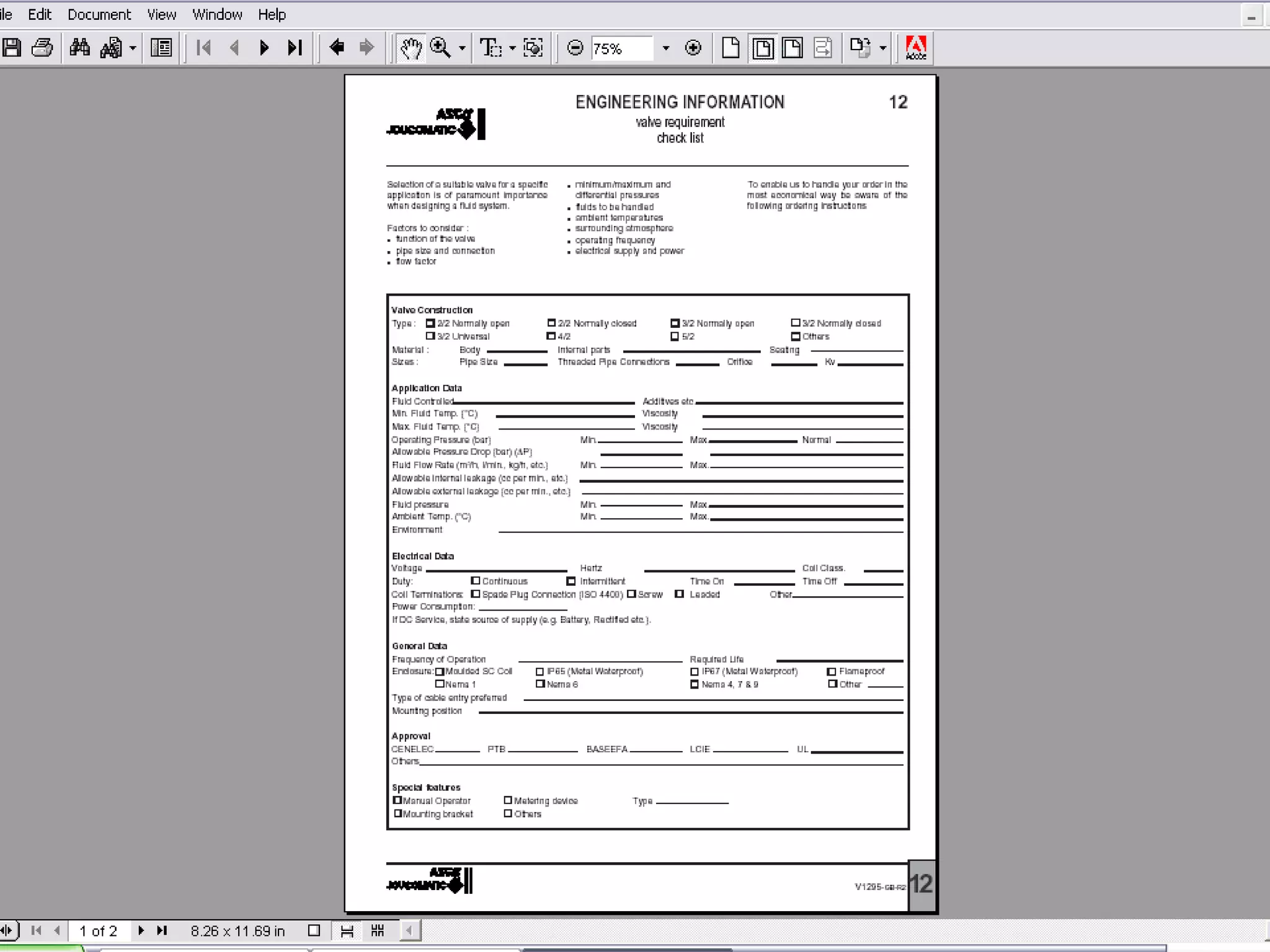Click the zoom out minus button
The height and width of the screenshot is (952, 1270).
click(x=575, y=48)
